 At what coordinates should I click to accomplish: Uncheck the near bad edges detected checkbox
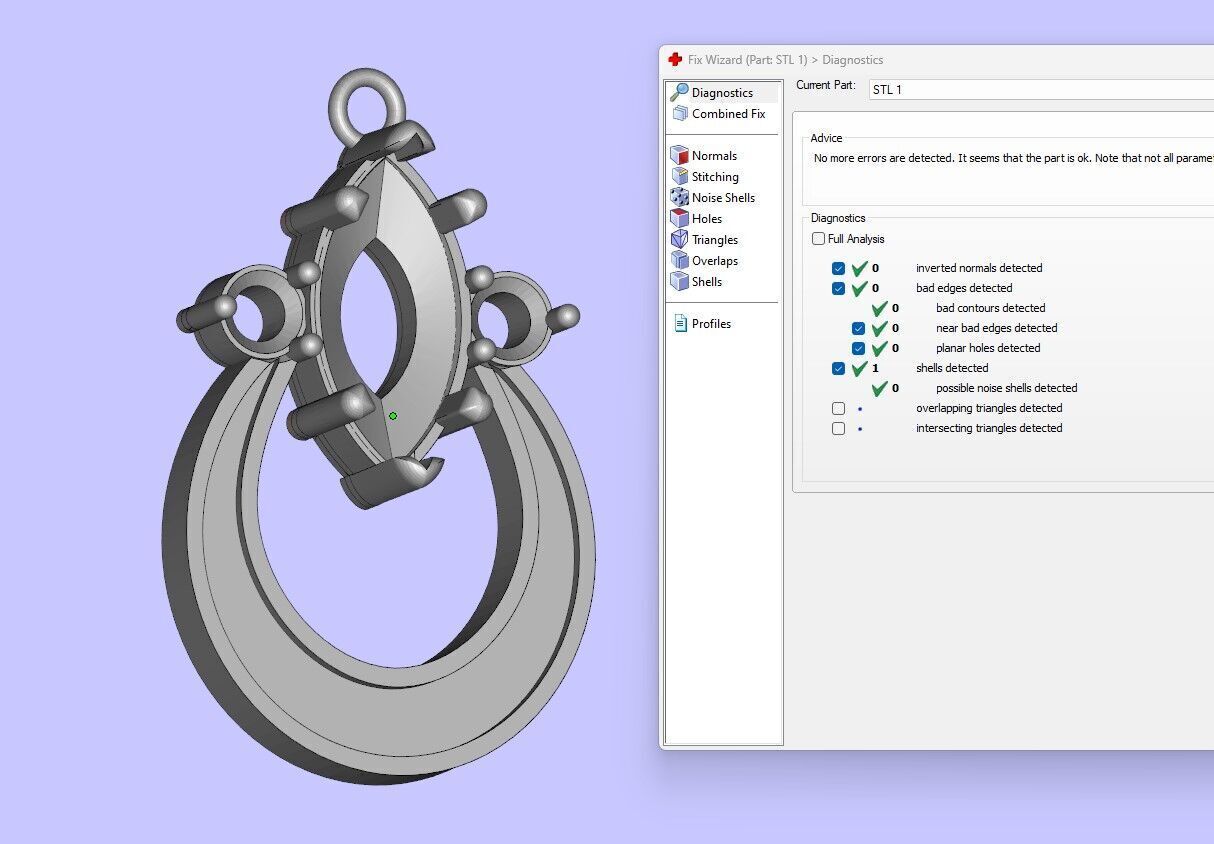click(858, 328)
